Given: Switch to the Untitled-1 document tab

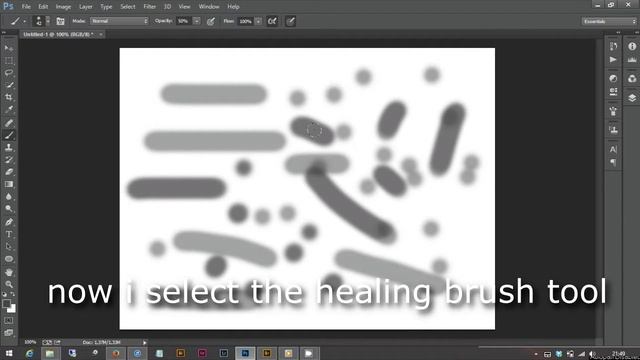Looking at the screenshot, I should point(58,34).
